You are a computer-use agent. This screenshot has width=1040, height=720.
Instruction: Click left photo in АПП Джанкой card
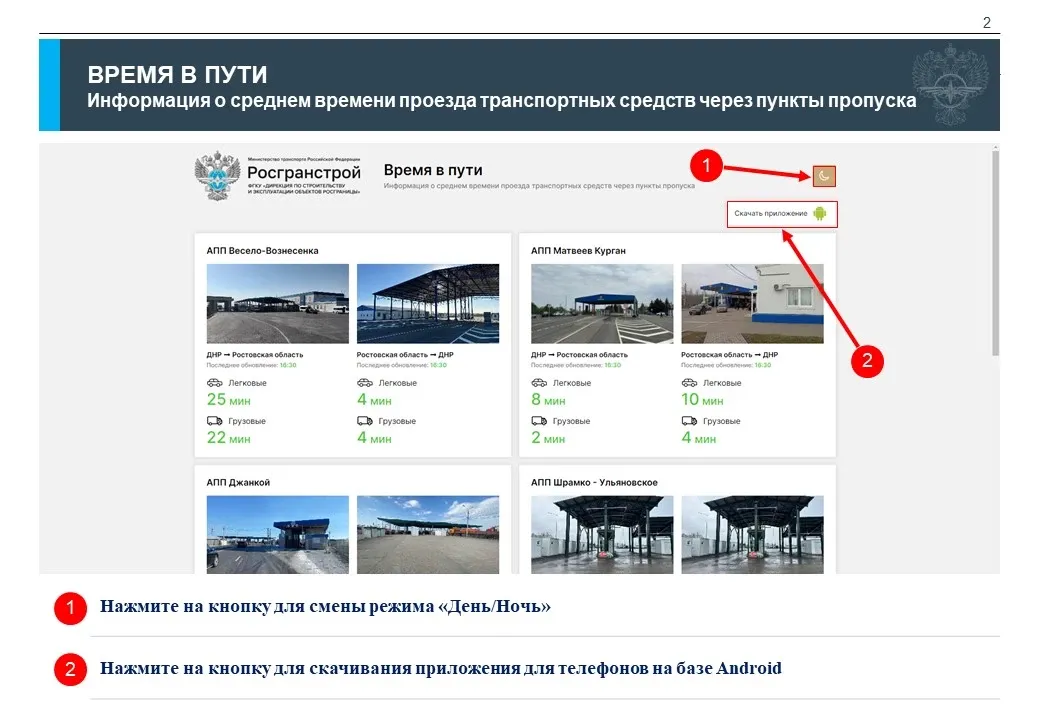pyautogui.click(x=277, y=535)
